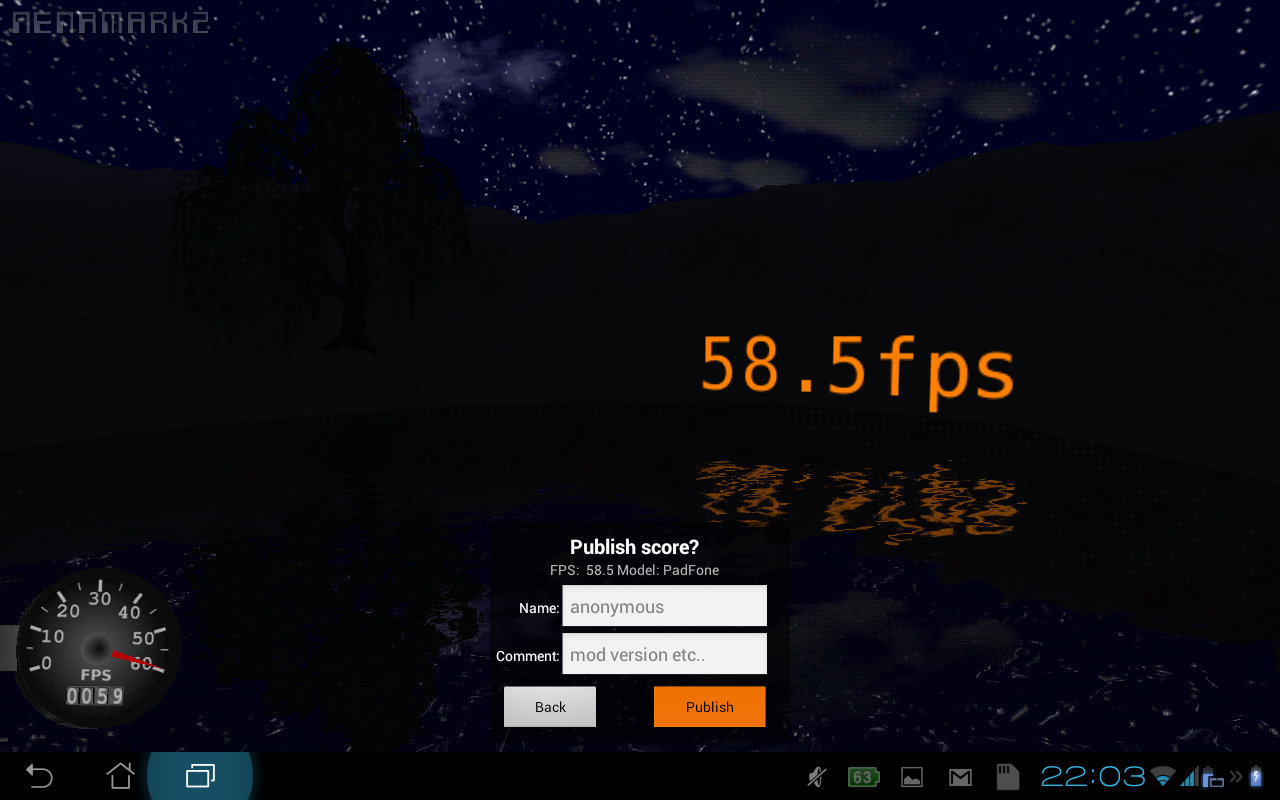
Task: Tap the green battery 63 indicator
Action: pos(863,777)
